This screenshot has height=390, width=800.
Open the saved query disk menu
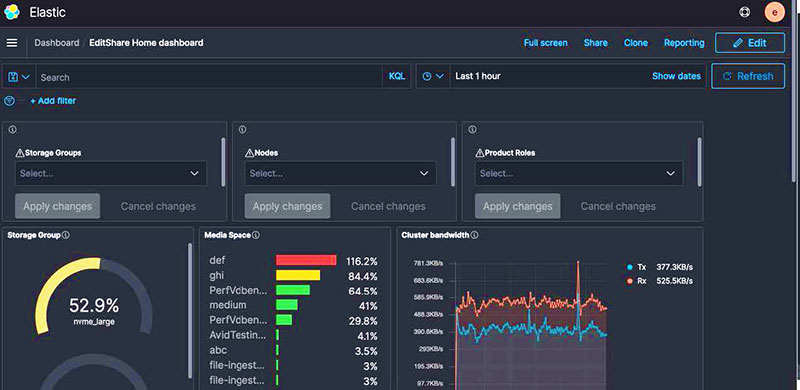pos(18,77)
